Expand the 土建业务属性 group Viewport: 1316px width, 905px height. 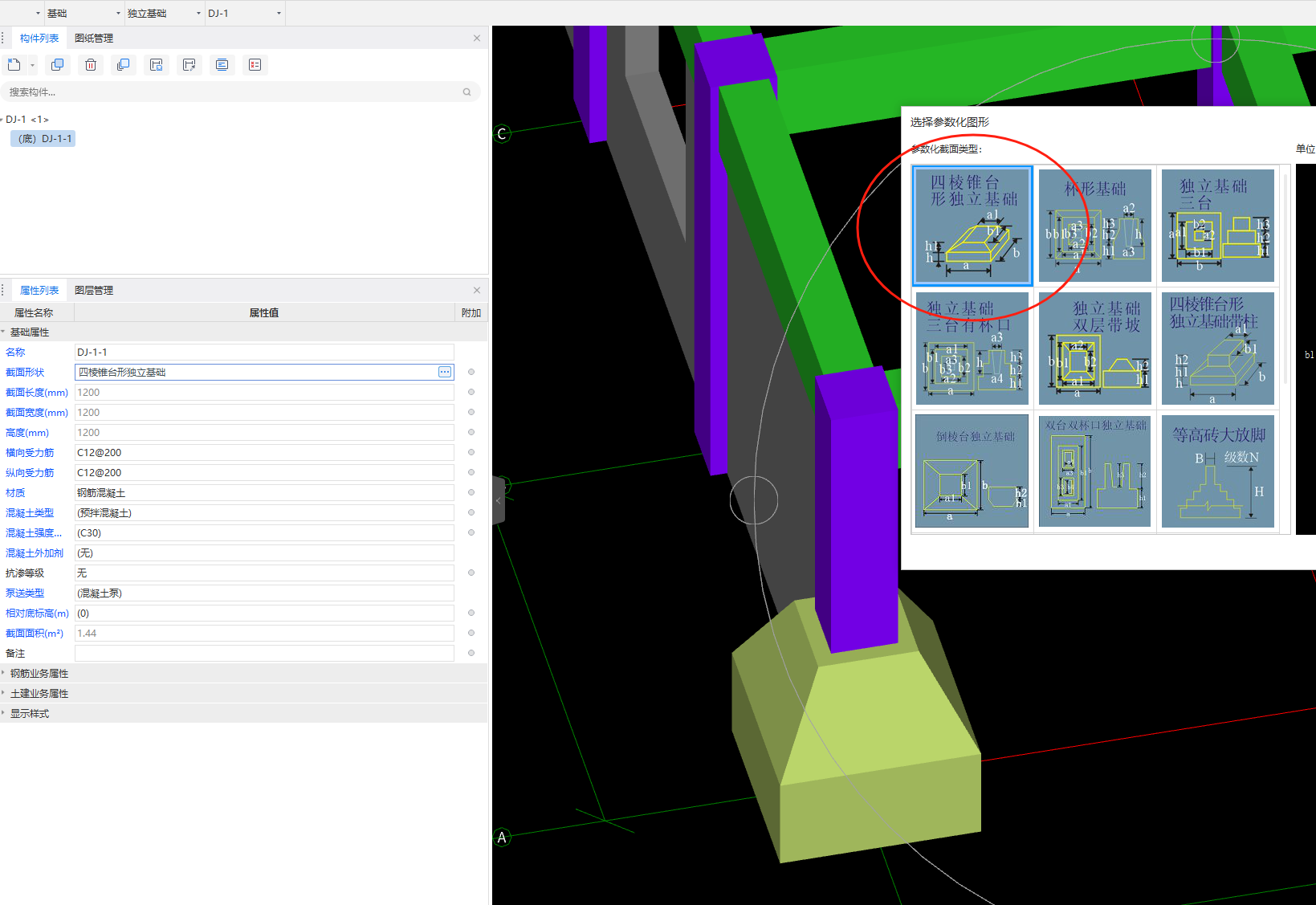tap(3, 693)
